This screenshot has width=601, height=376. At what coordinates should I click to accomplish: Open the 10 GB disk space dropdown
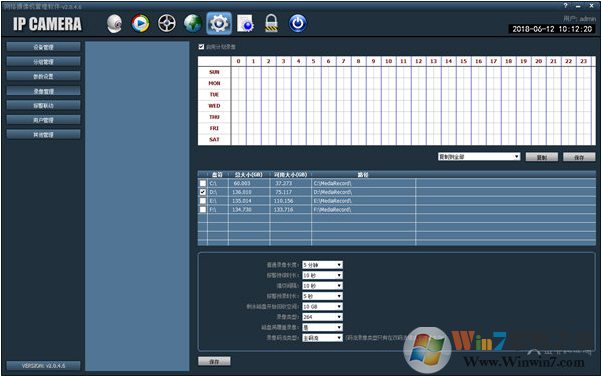pyautogui.click(x=322, y=307)
